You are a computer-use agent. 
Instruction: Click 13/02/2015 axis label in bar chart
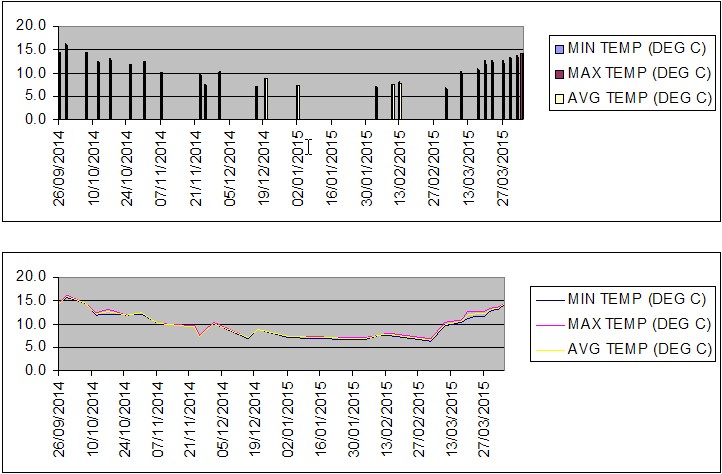click(x=401, y=168)
